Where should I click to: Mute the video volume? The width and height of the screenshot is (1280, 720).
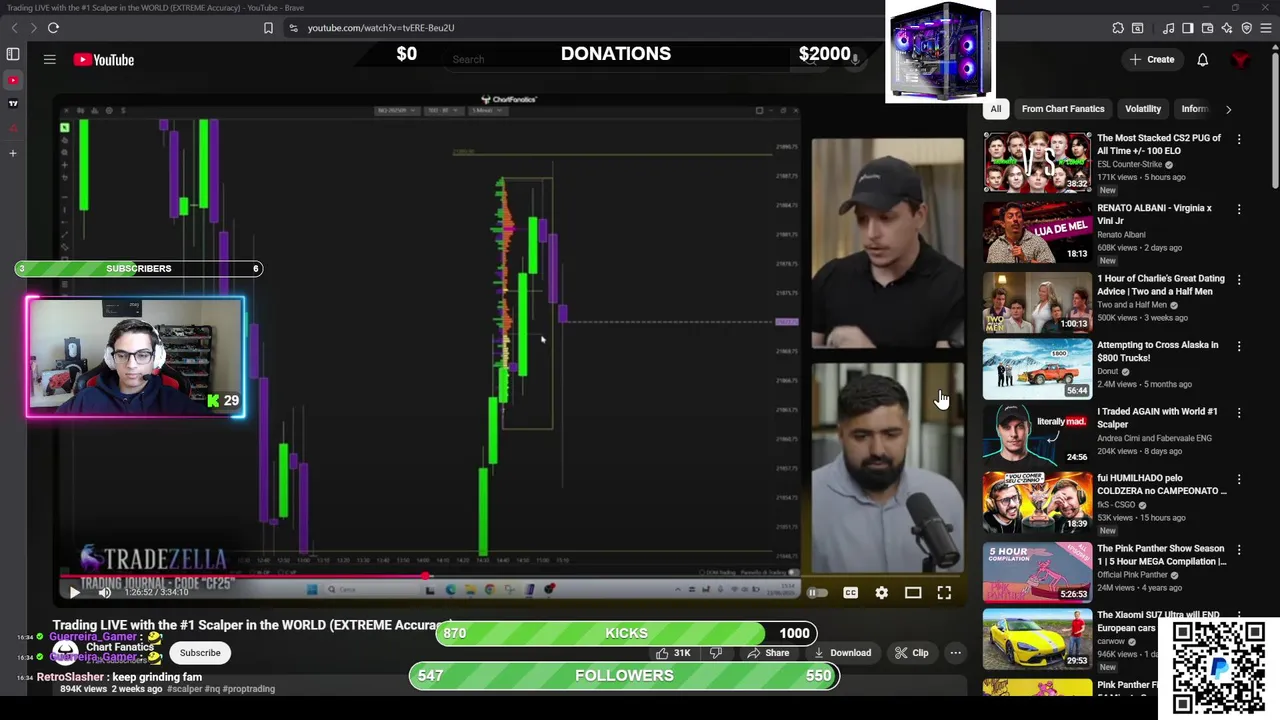click(x=104, y=593)
